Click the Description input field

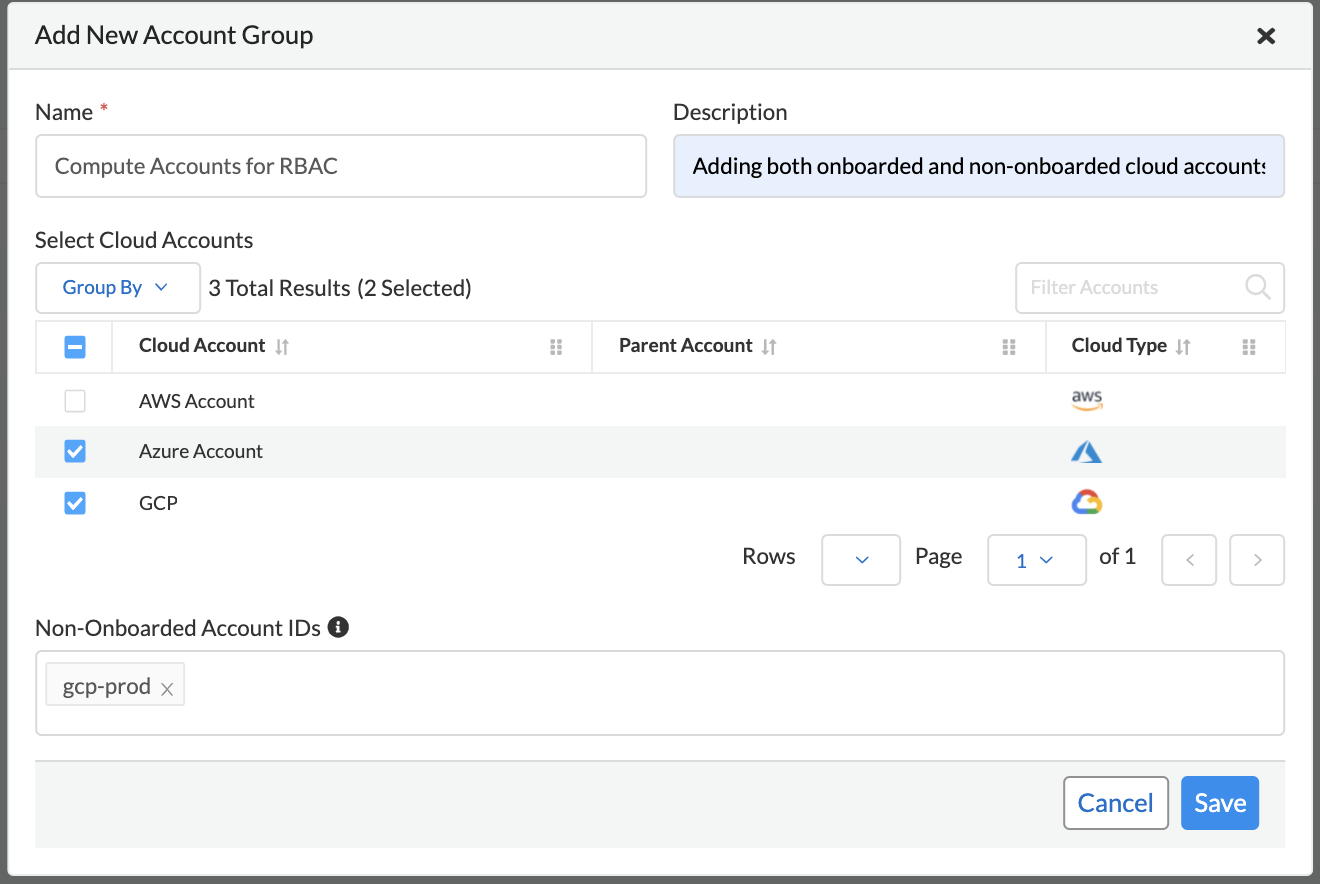[x=979, y=166]
